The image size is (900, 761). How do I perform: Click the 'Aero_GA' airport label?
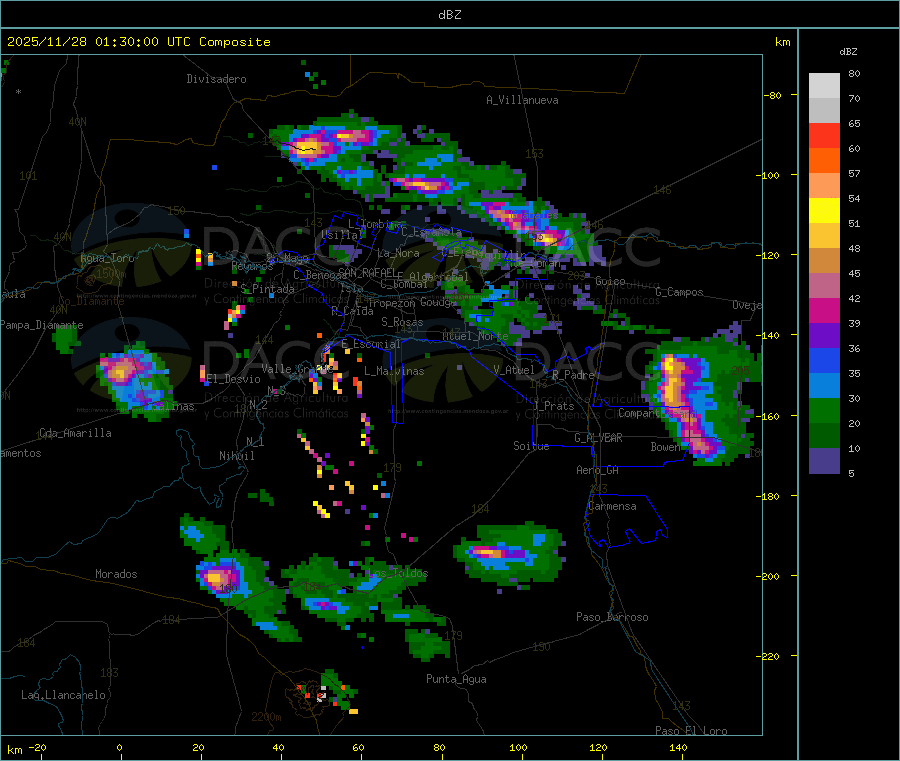598,470
